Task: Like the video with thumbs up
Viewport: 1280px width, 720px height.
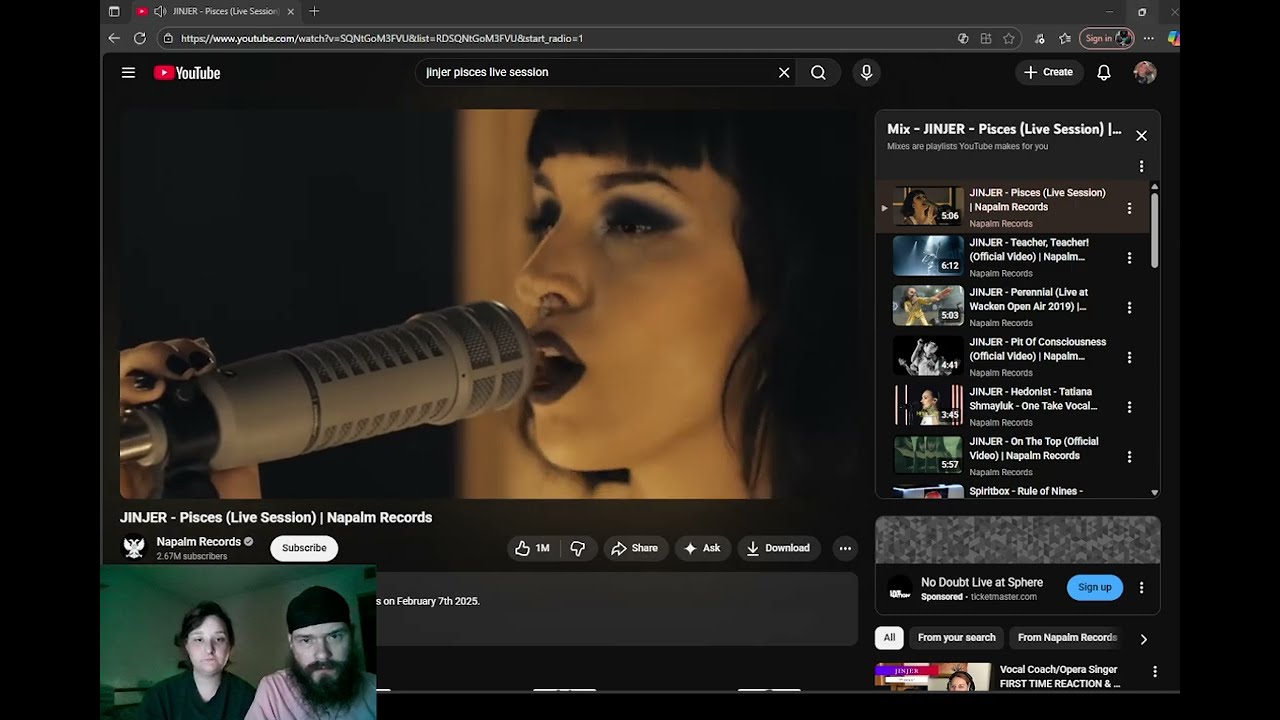Action: pyautogui.click(x=532, y=548)
